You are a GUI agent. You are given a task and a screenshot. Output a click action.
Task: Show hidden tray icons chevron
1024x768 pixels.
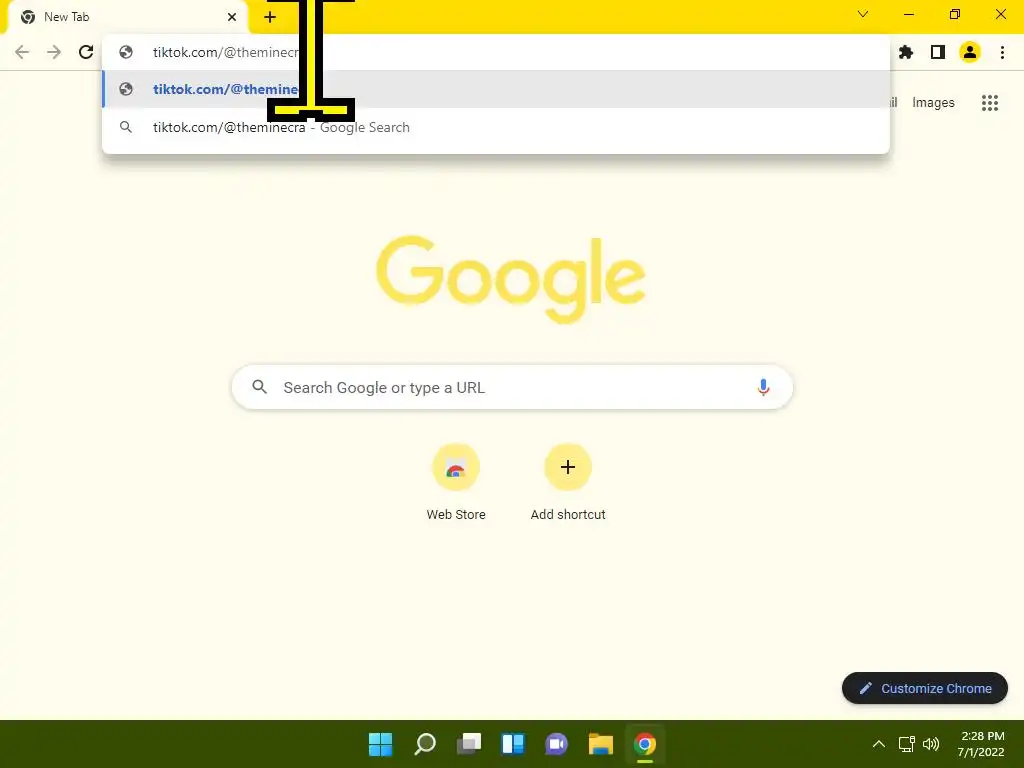coord(879,744)
